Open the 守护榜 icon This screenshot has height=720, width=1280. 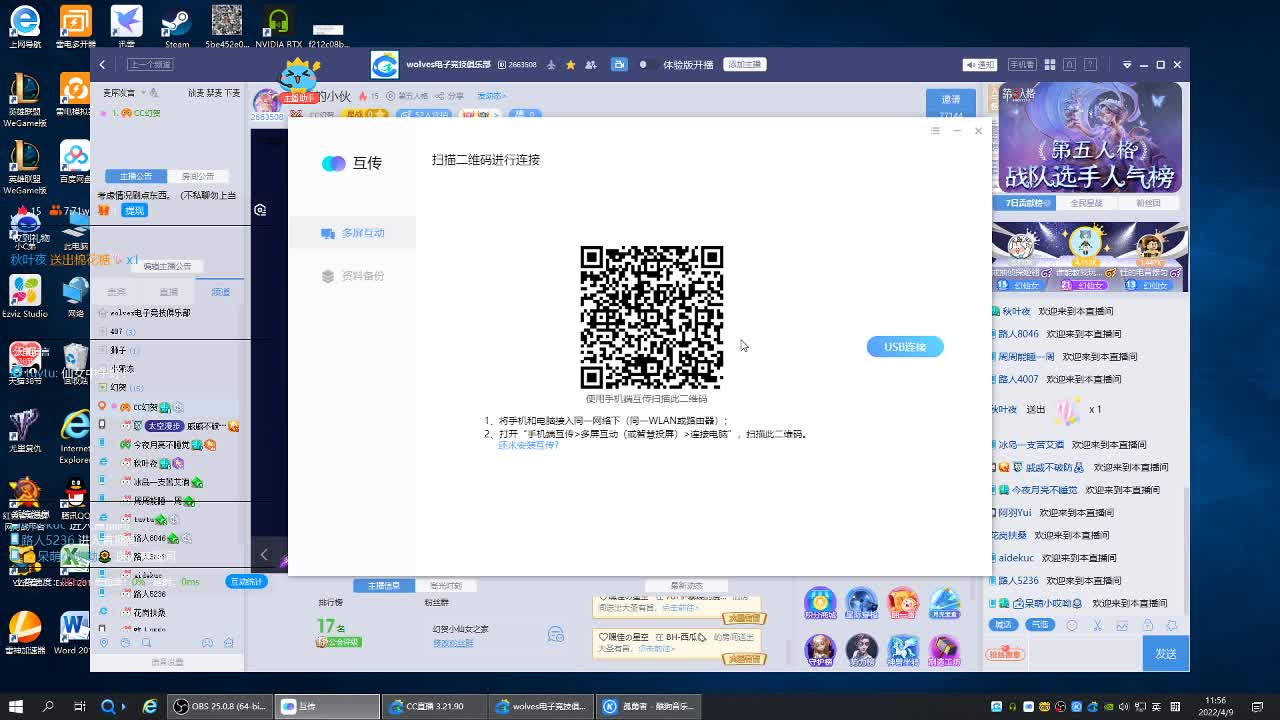pyautogui.click(x=820, y=651)
